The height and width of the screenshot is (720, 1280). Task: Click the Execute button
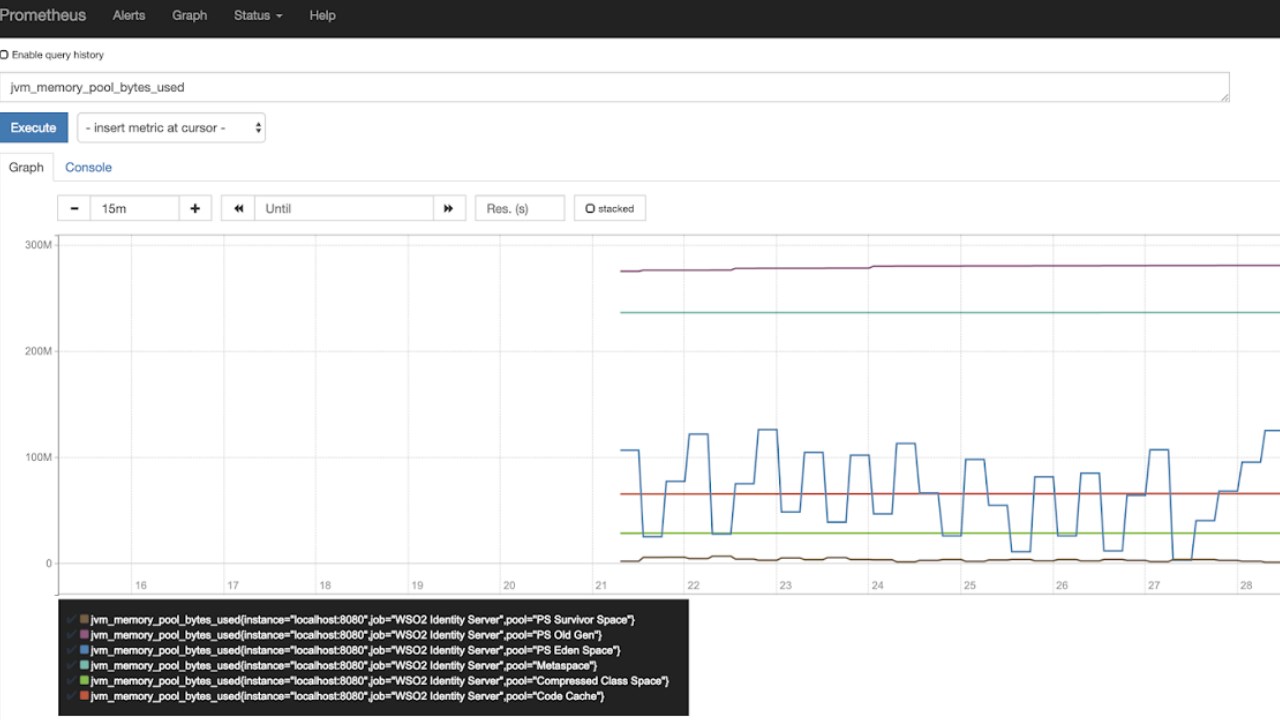click(33, 128)
